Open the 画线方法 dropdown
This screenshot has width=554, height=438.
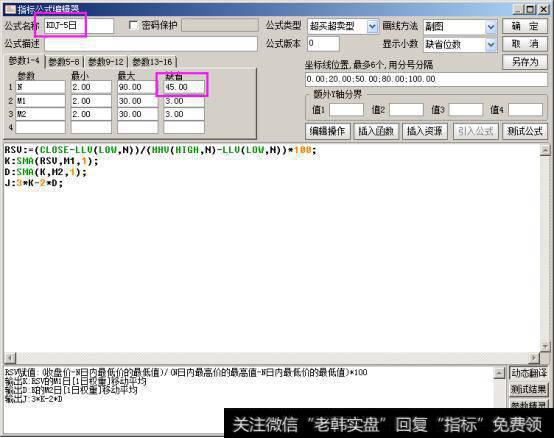[x=490, y=27]
